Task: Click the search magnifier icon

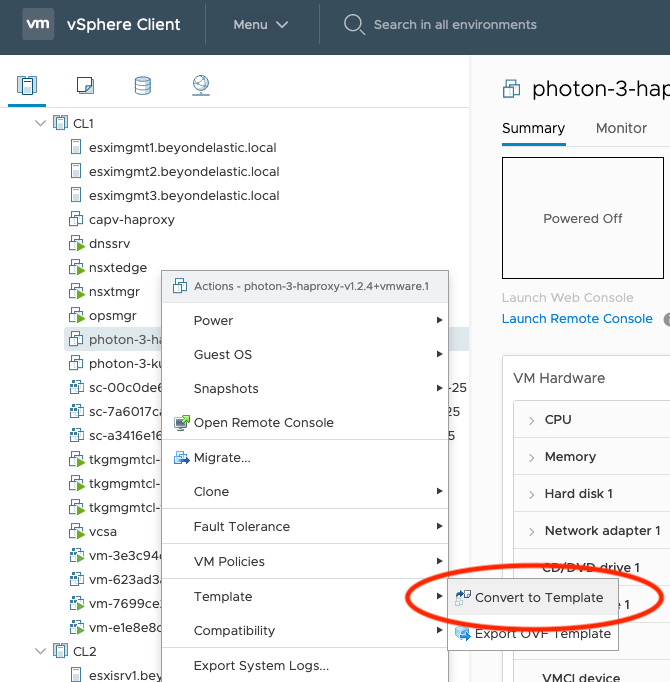Action: [353, 24]
